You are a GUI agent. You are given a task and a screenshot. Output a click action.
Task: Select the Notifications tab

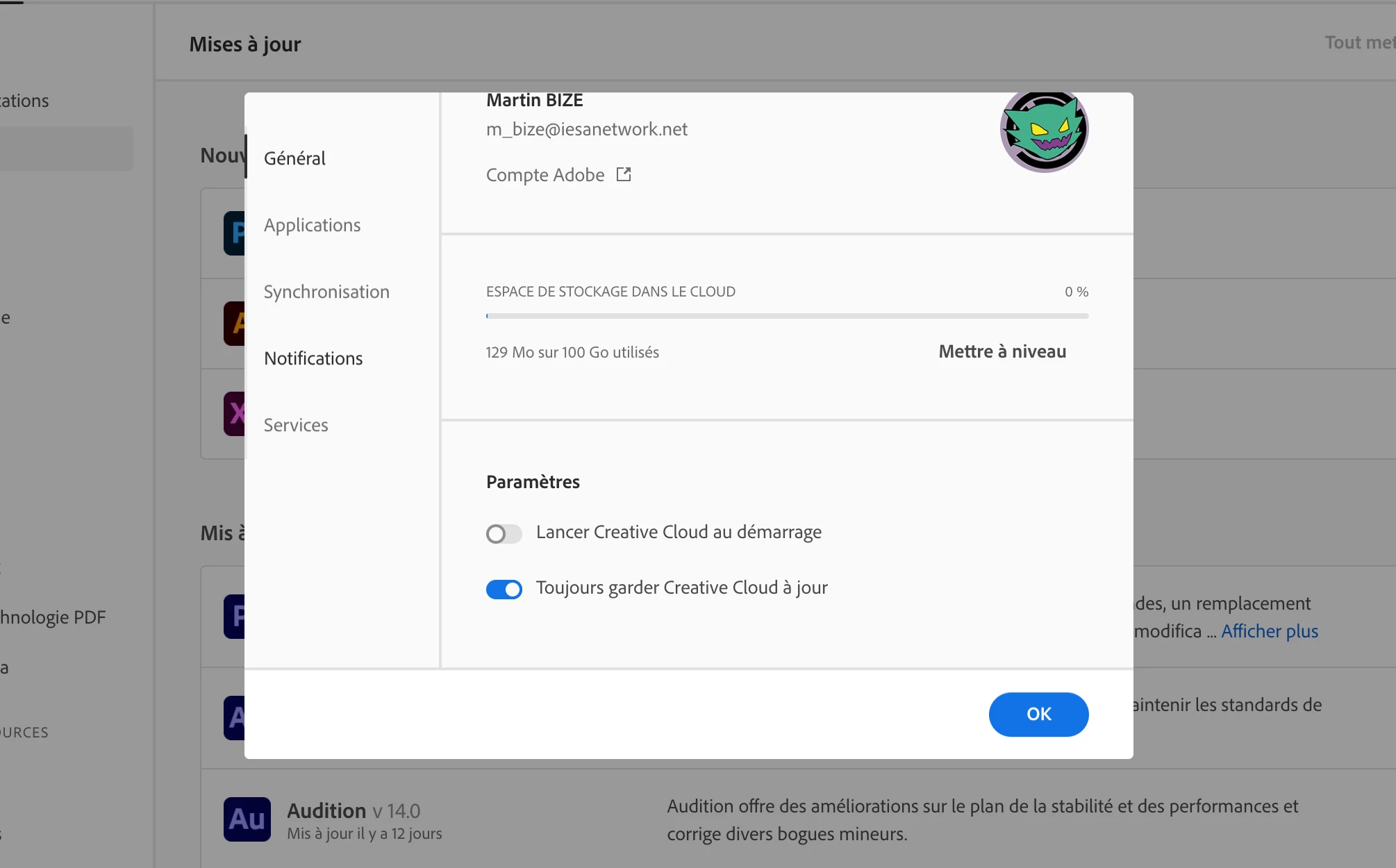[313, 358]
